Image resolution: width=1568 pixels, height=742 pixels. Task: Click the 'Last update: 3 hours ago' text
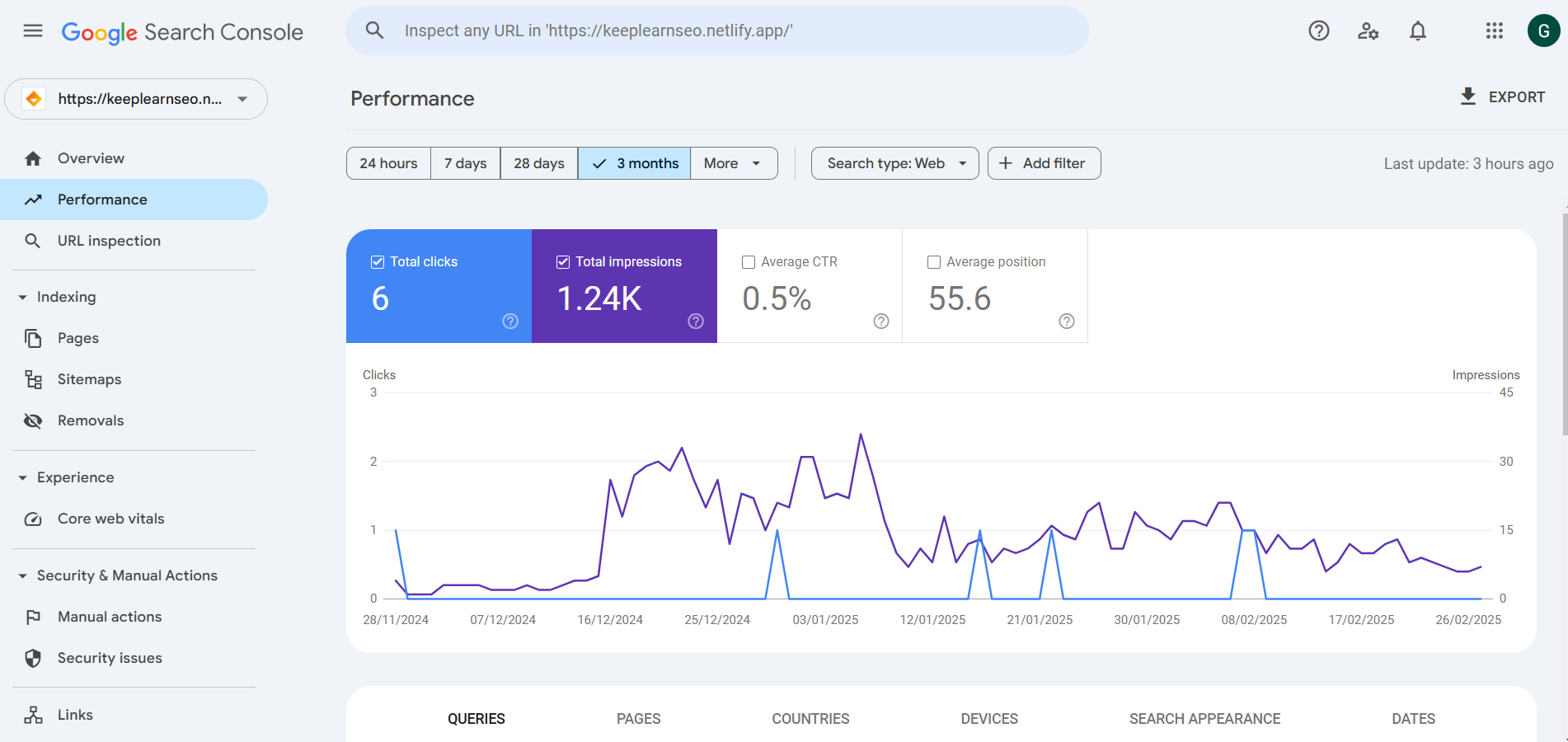[x=1468, y=164]
